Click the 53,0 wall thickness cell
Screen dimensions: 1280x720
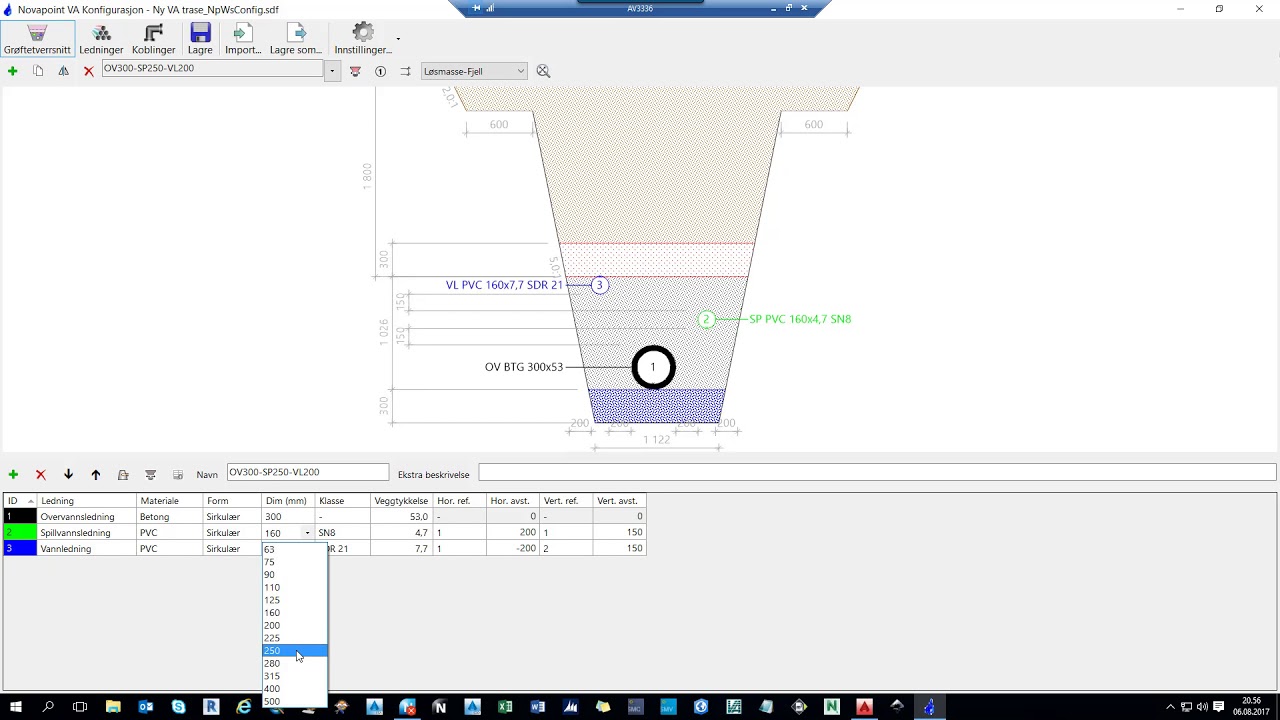tap(401, 517)
